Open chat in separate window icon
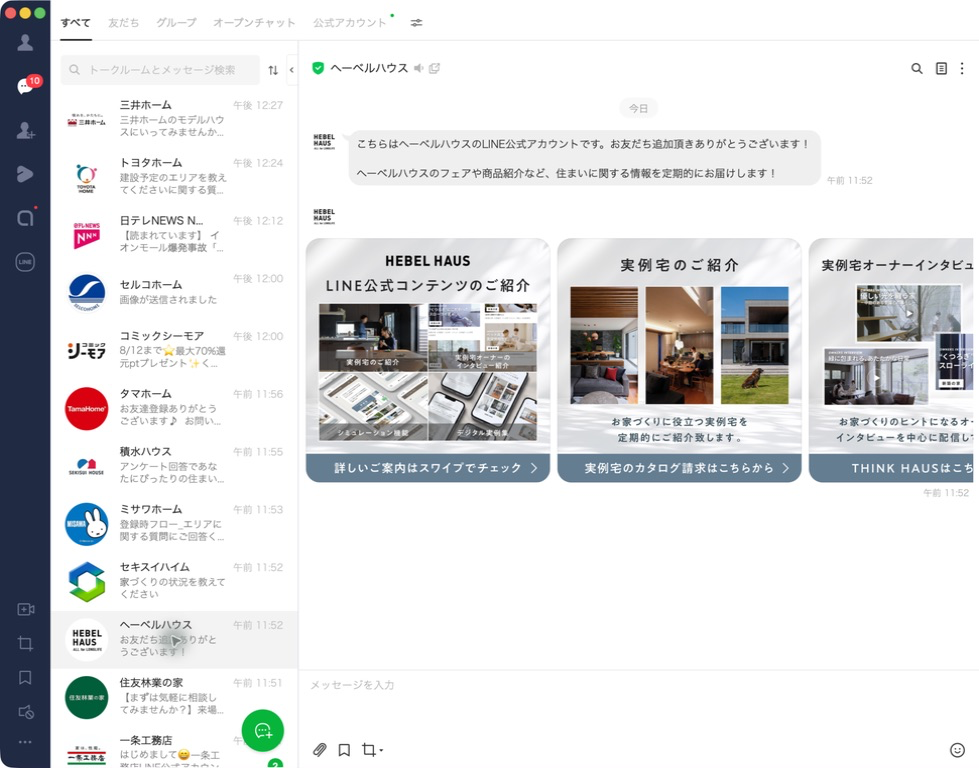Screen dimensions: 979x768 click(x=434, y=68)
